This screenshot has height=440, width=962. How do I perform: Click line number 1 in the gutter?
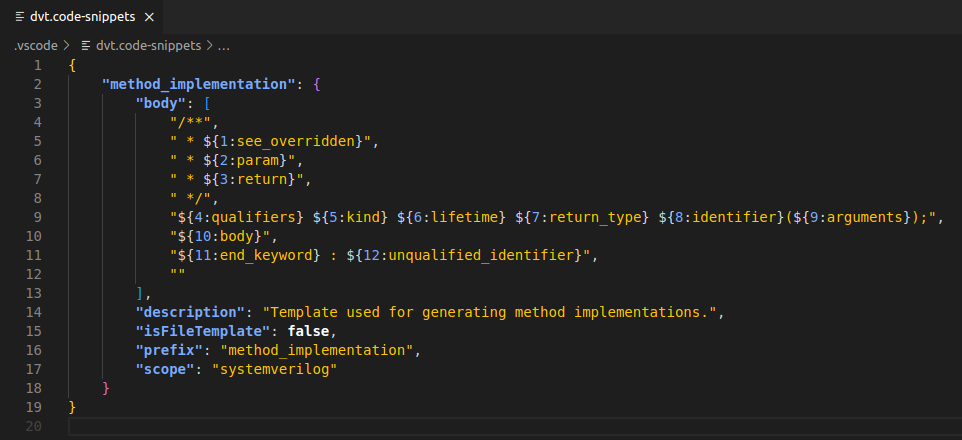tap(38, 65)
